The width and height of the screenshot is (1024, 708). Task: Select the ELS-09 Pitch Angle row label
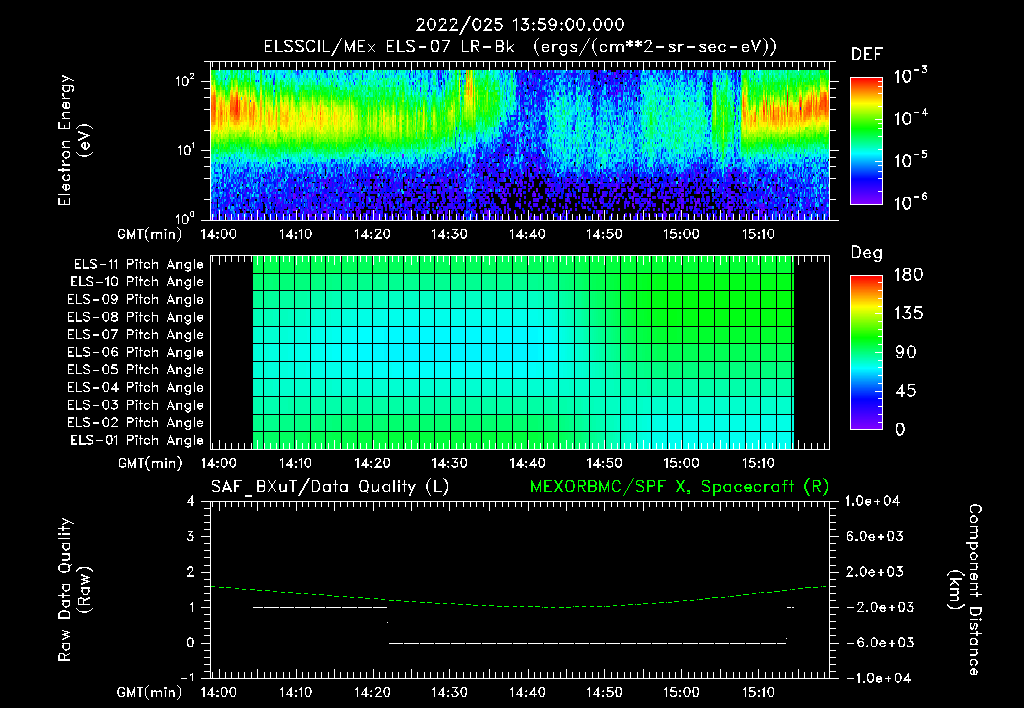point(135,299)
